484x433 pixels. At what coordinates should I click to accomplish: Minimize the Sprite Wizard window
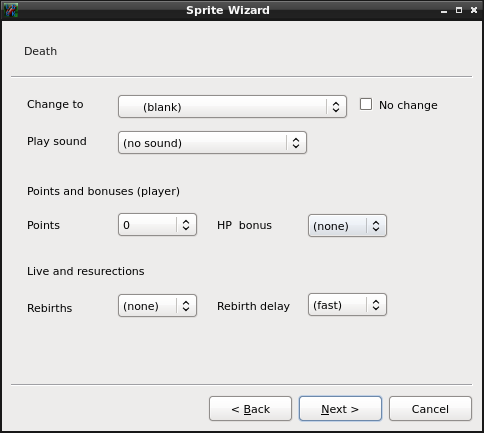click(444, 11)
